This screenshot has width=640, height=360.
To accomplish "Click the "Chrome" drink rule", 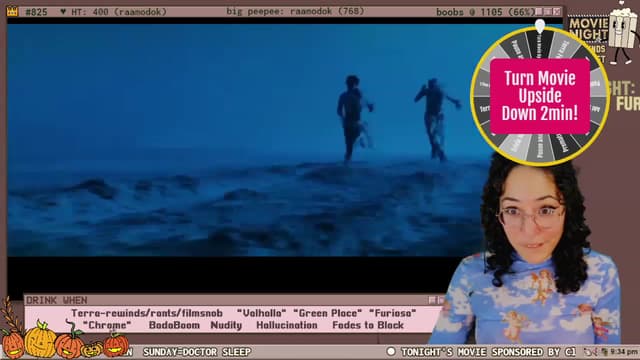I will pyautogui.click(x=107, y=325).
